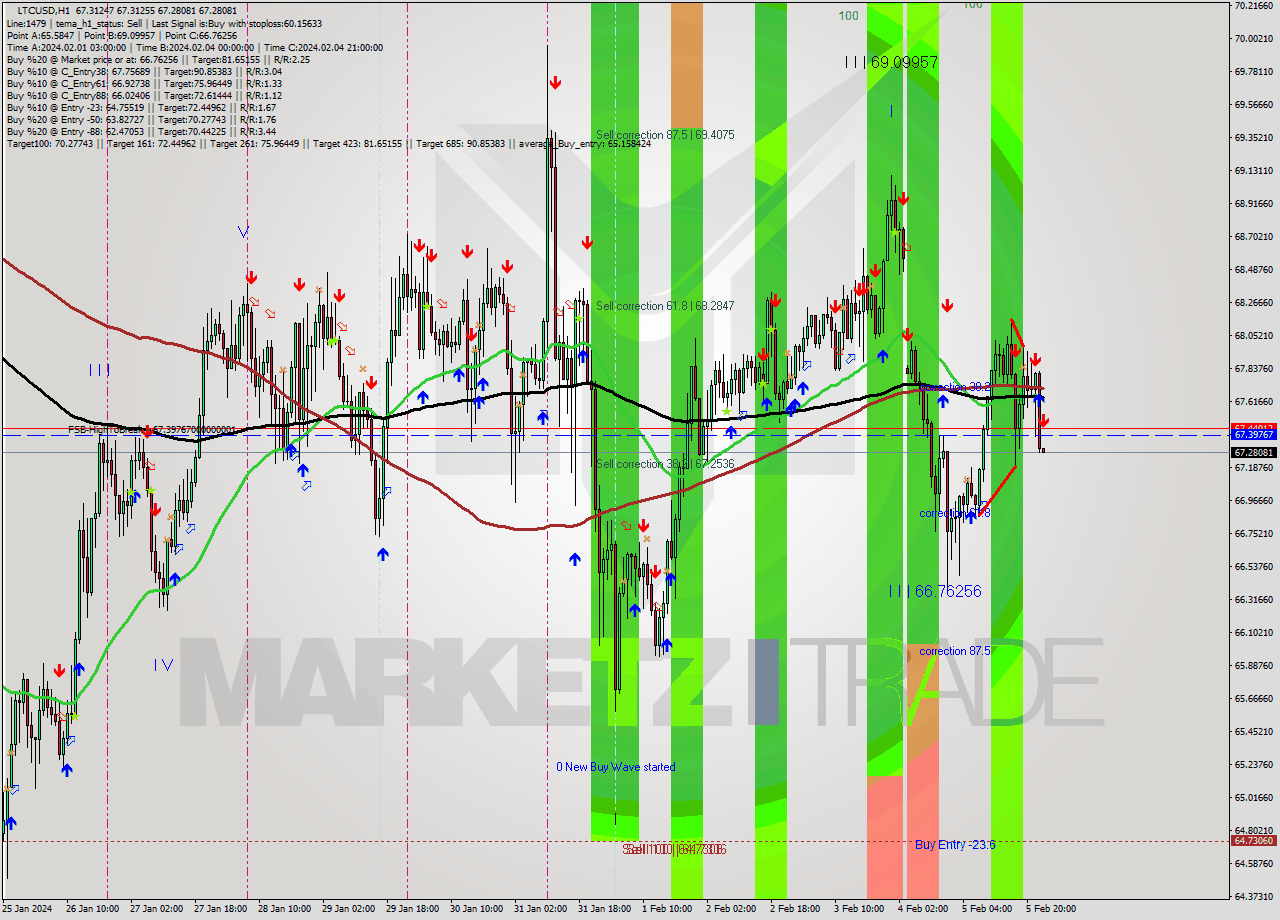Click the blue 'correction 61.8' label
This screenshot has height=920, width=1280.
[955, 513]
